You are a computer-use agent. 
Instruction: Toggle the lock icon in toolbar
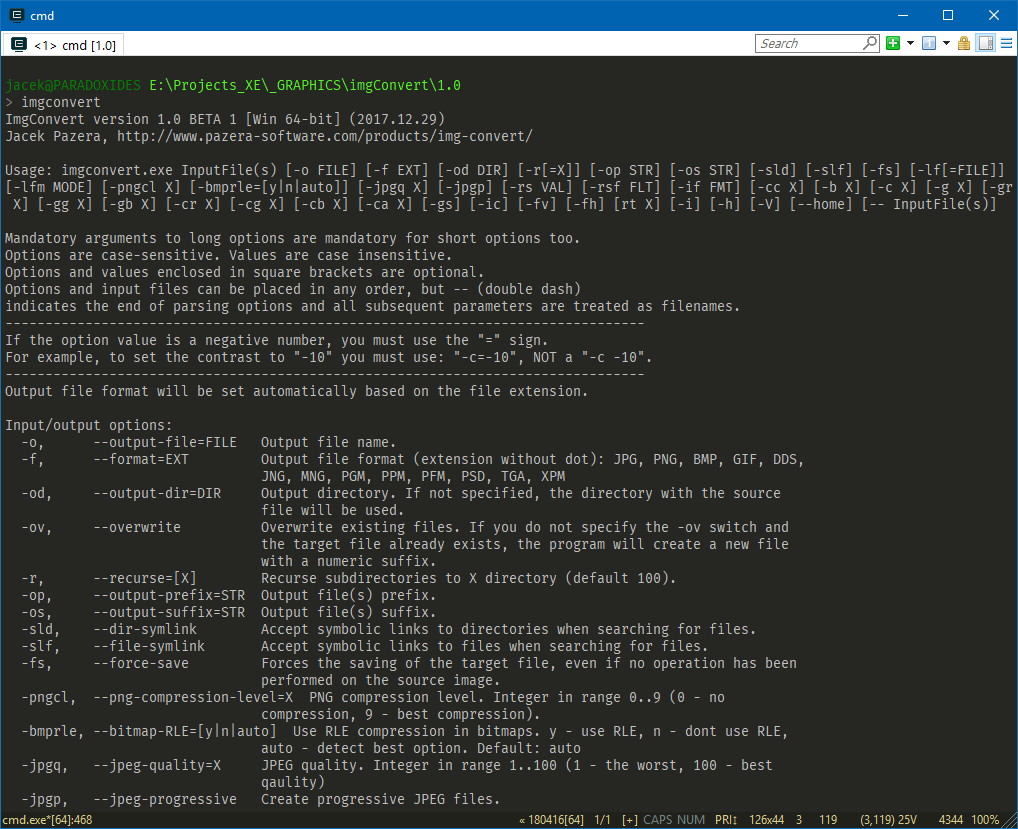pos(964,43)
